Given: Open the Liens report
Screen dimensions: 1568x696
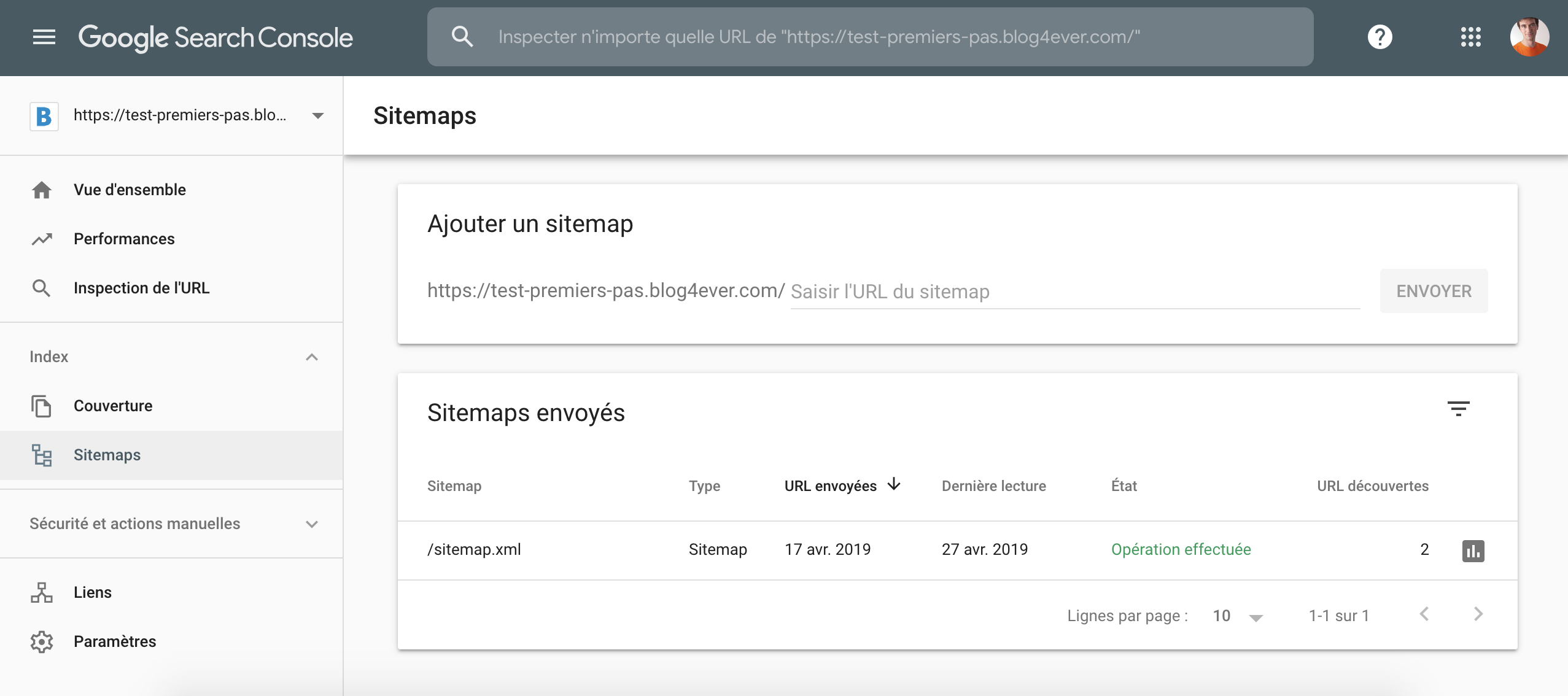Looking at the screenshot, I should (x=93, y=592).
